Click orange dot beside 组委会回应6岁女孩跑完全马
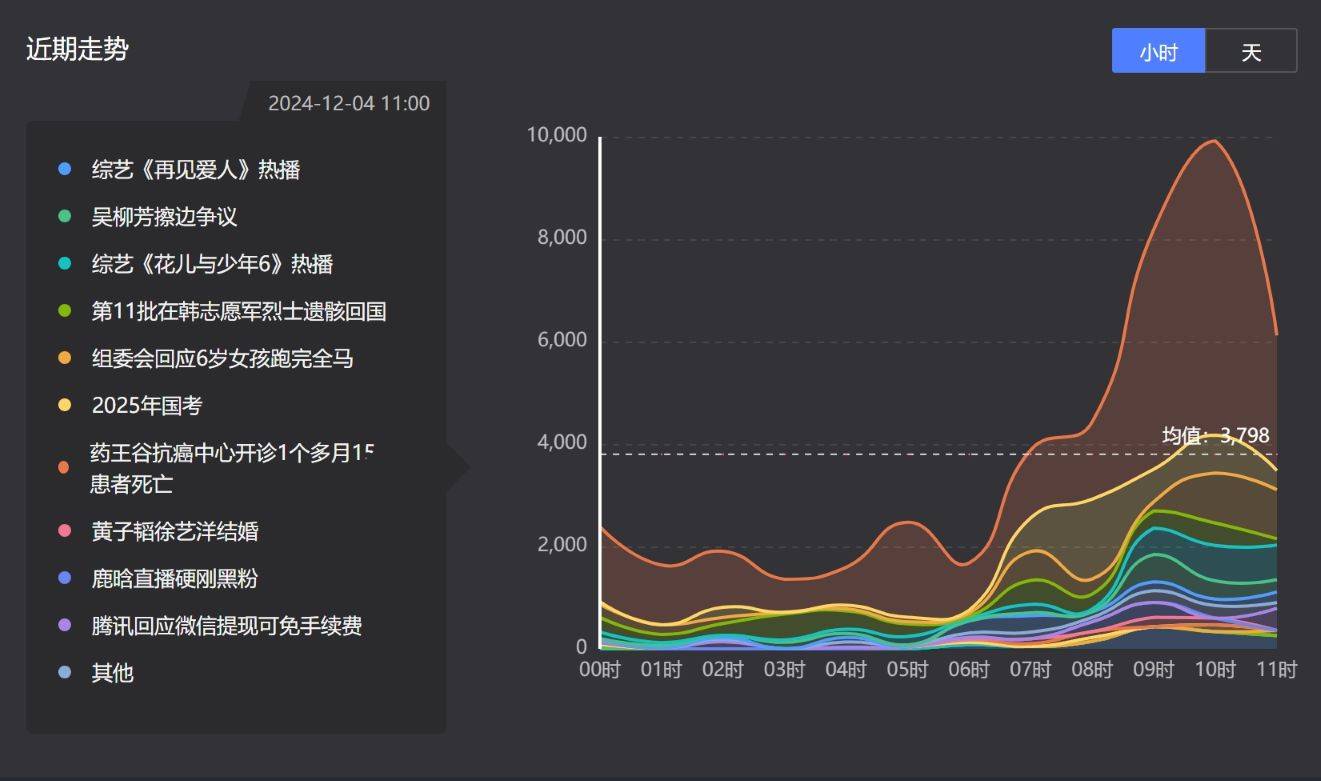Viewport: 1321px width, 781px height. [65, 358]
